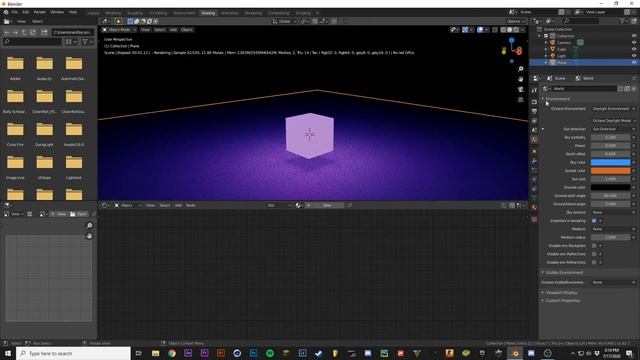The height and width of the screenshot is (360, 640).
Task: Open the Octane Daylight Model dropdown
Action: pyautogui.click(x=613, y=121)
